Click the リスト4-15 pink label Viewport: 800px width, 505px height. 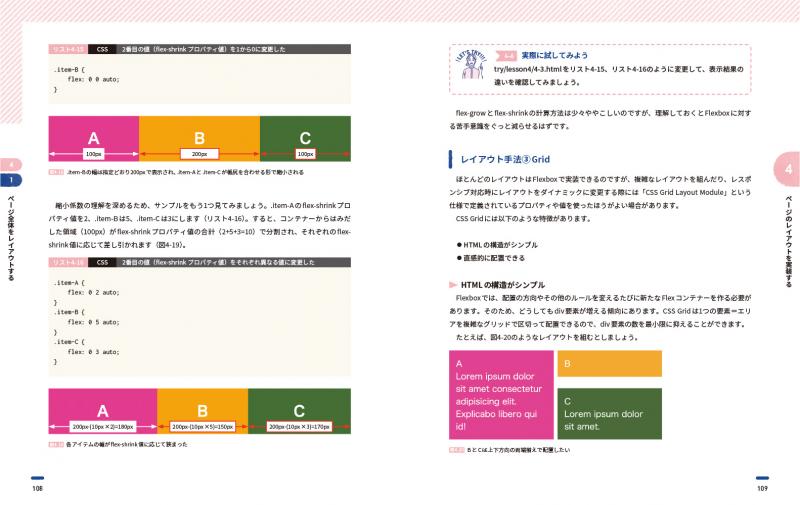[67, 49]
